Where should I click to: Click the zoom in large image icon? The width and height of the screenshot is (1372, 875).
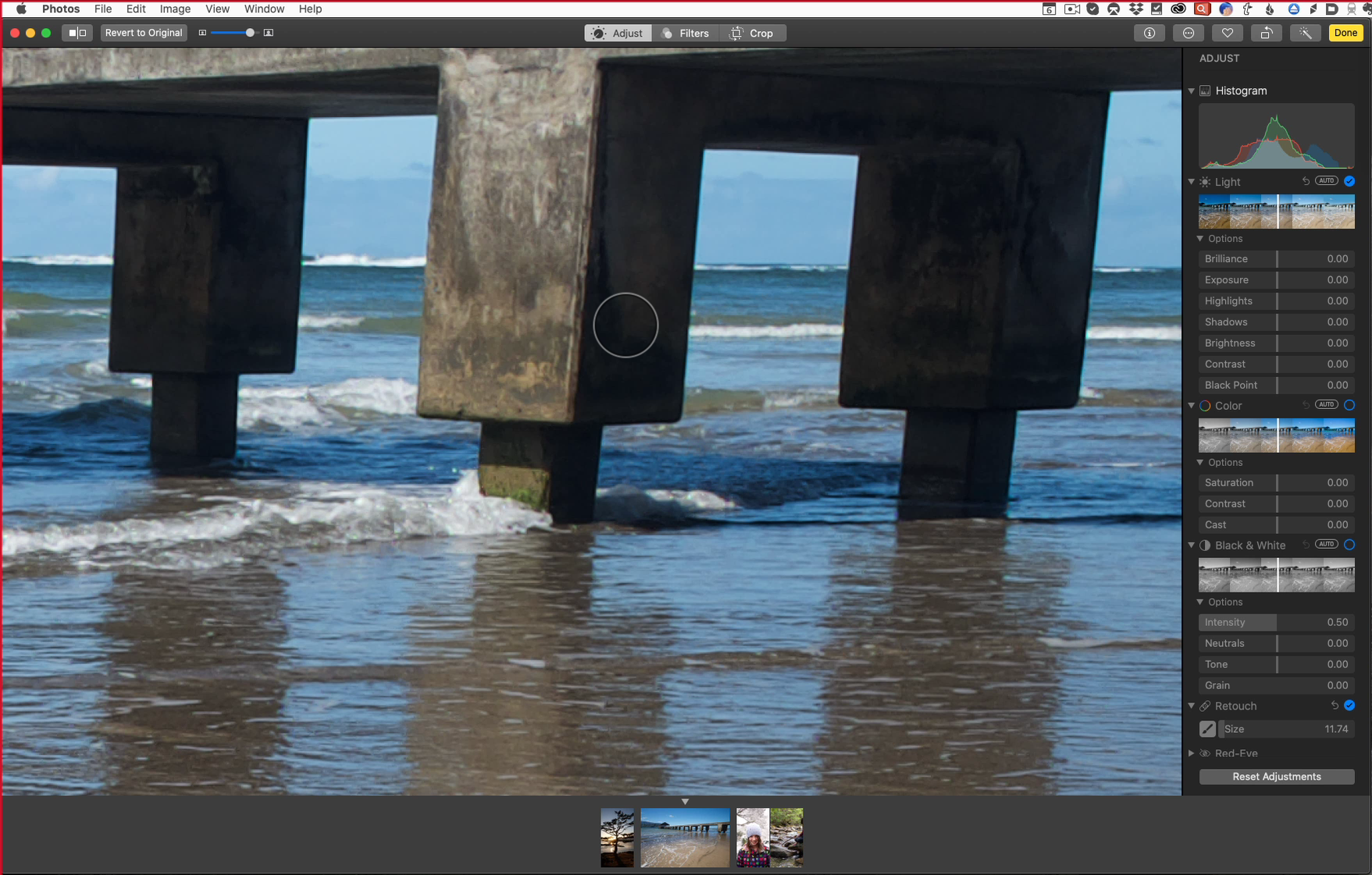coord(269,33)
